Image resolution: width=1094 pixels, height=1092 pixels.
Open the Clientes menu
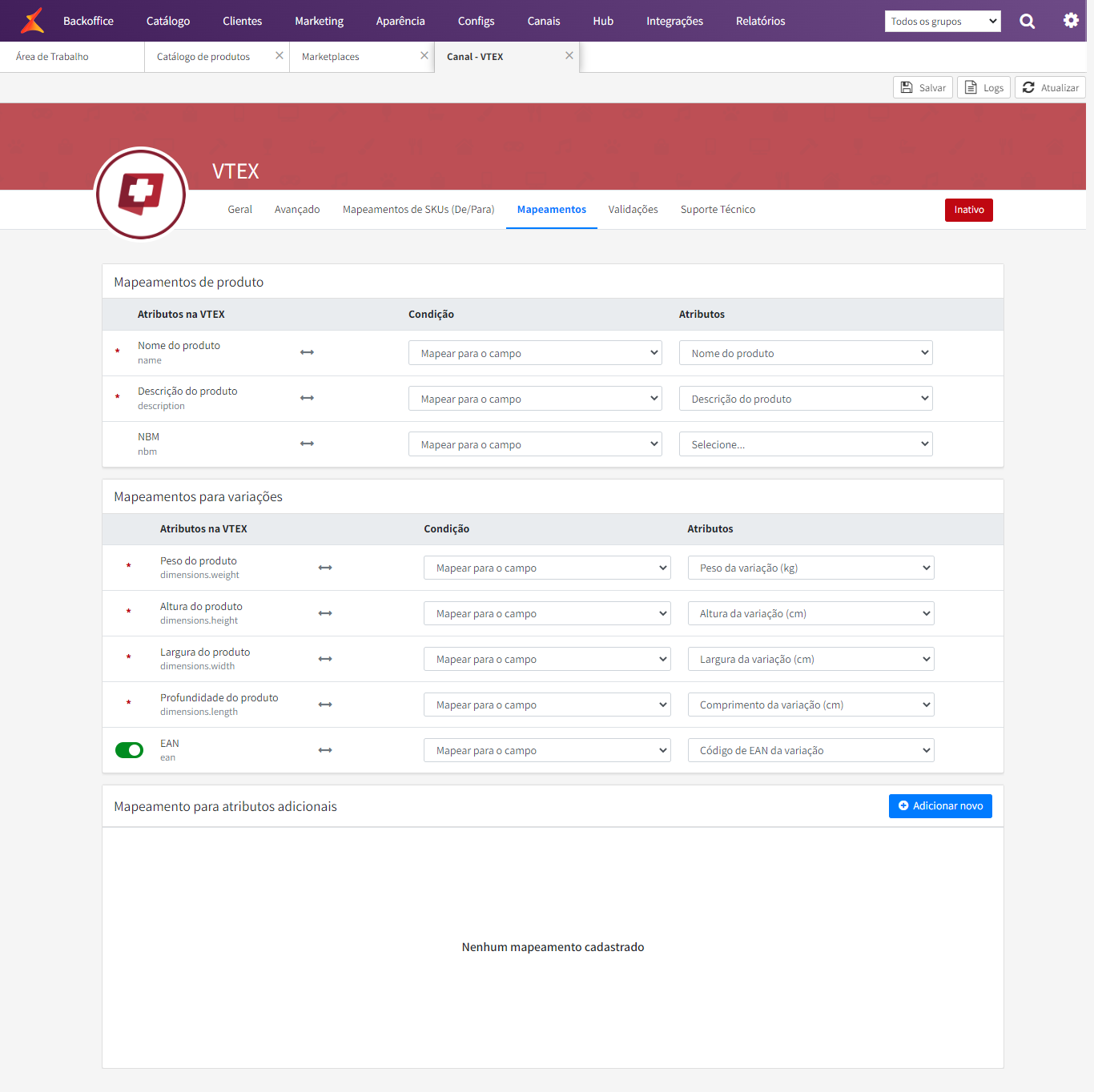tap(243, 21)
